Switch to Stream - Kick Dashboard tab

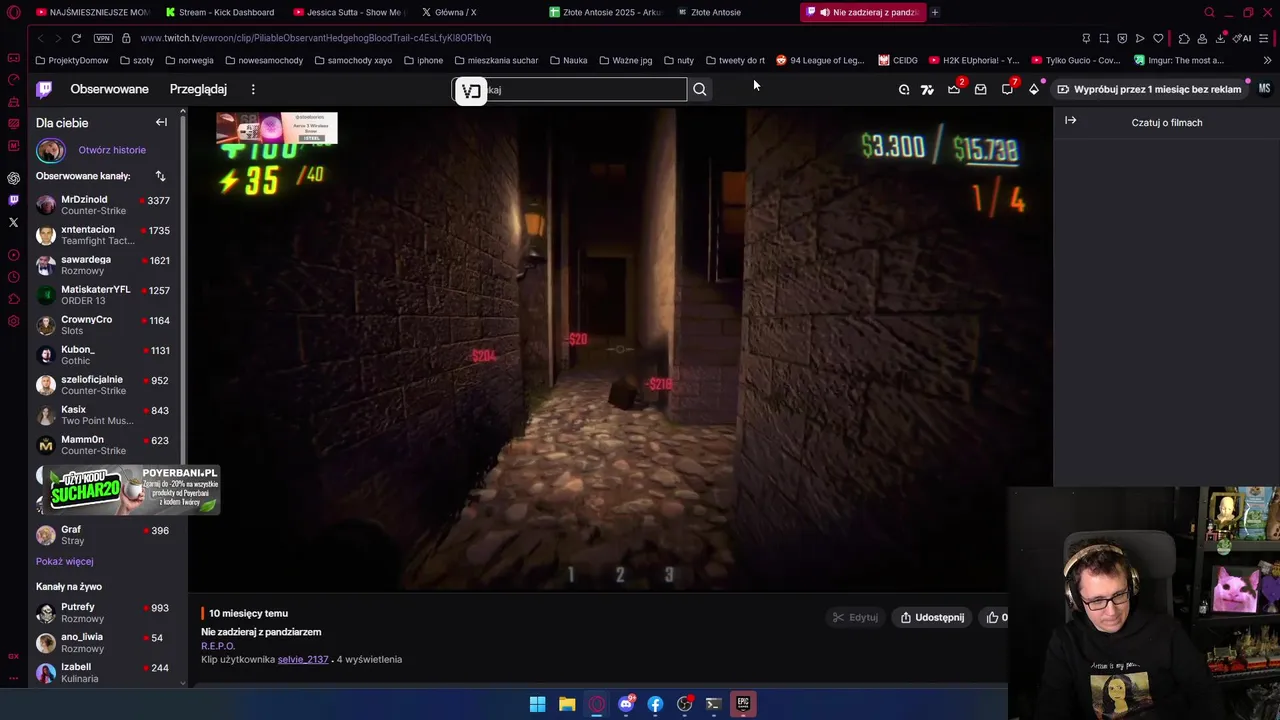pyautogui.click(x=219, y=12)
